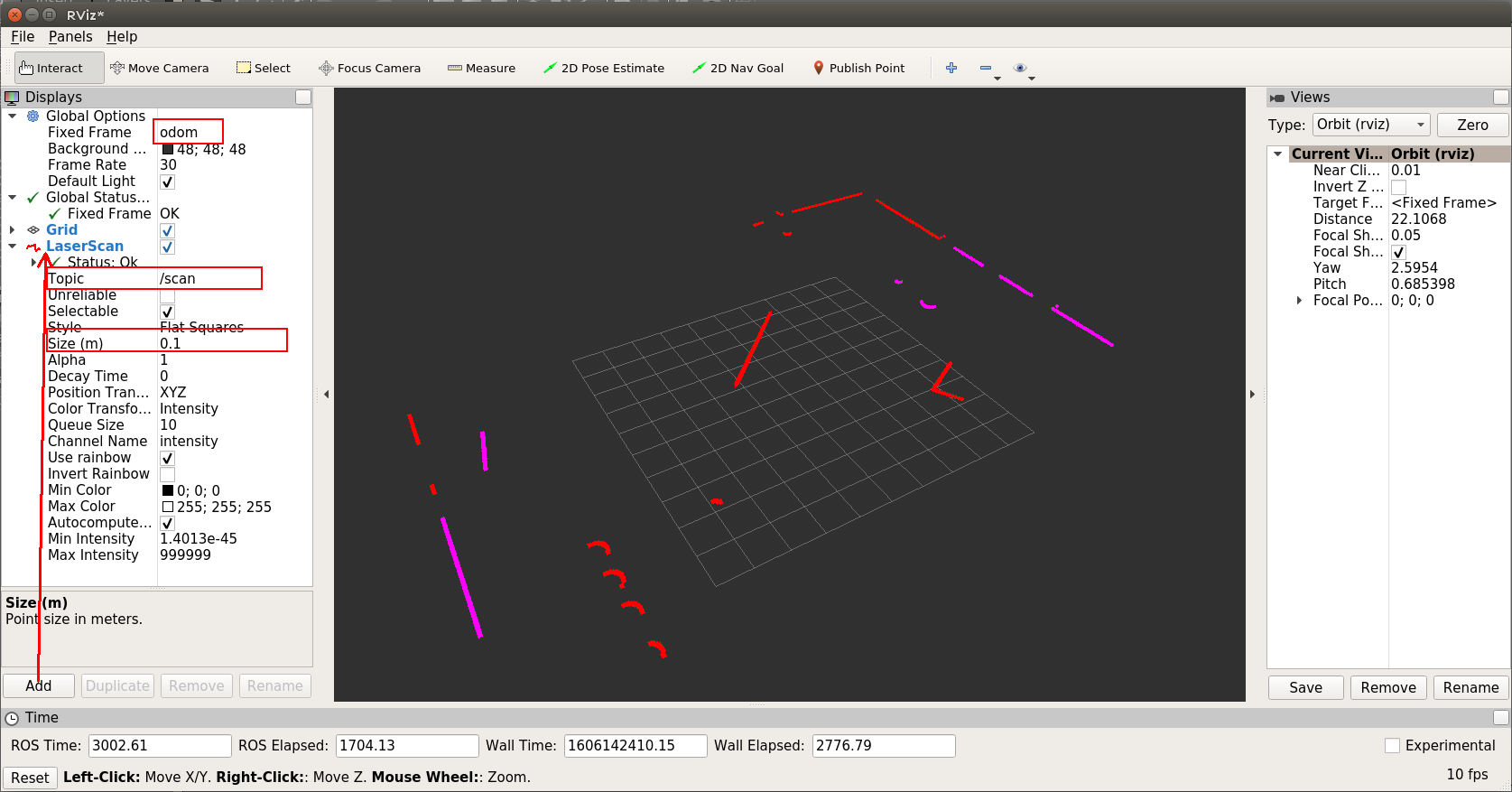Choose the Select tool

(x=264, y=68)
